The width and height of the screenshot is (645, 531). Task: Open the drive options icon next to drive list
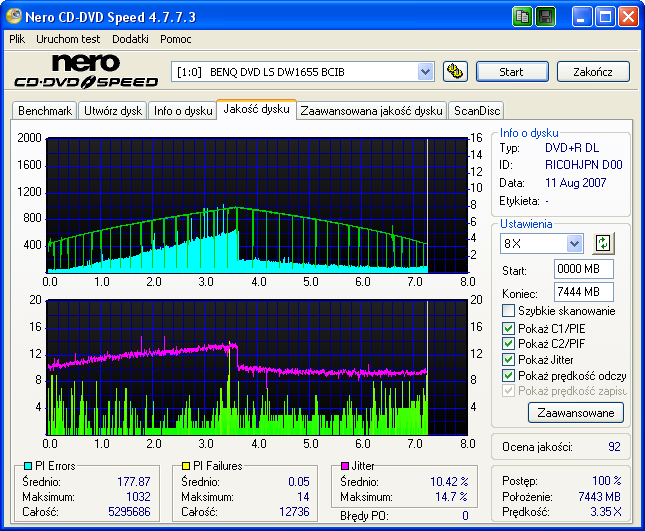[455, 72]
